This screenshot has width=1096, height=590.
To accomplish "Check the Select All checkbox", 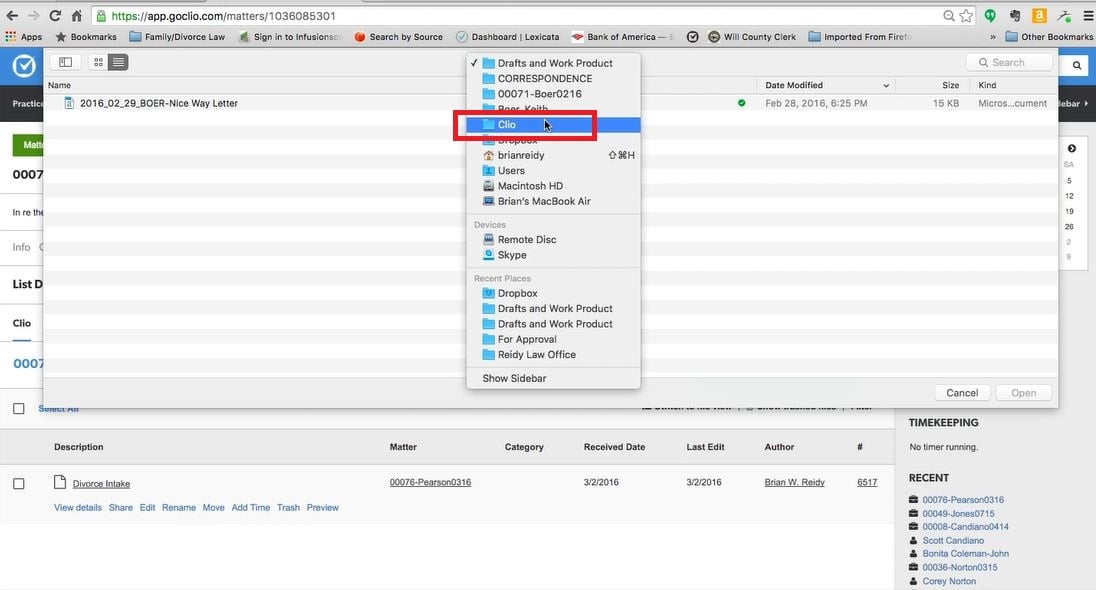I will click(19, 409).
